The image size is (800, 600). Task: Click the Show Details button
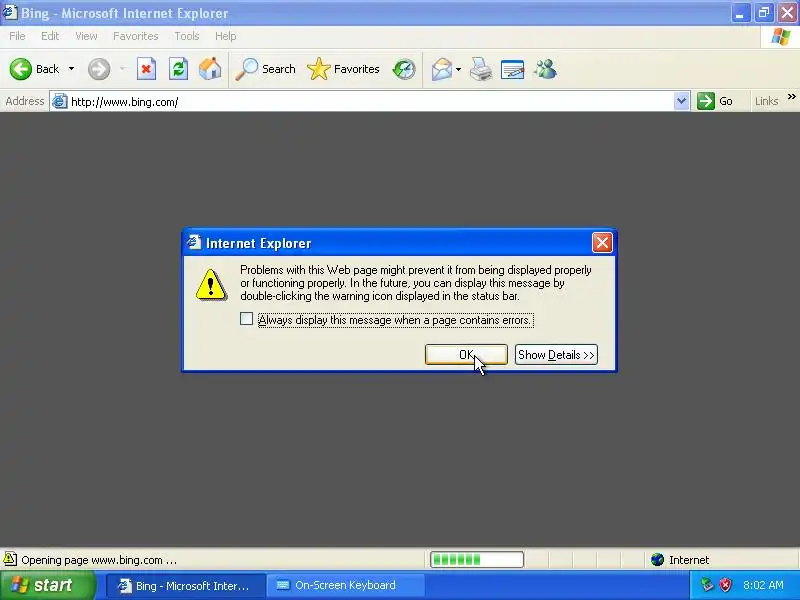tap(556, 355)
